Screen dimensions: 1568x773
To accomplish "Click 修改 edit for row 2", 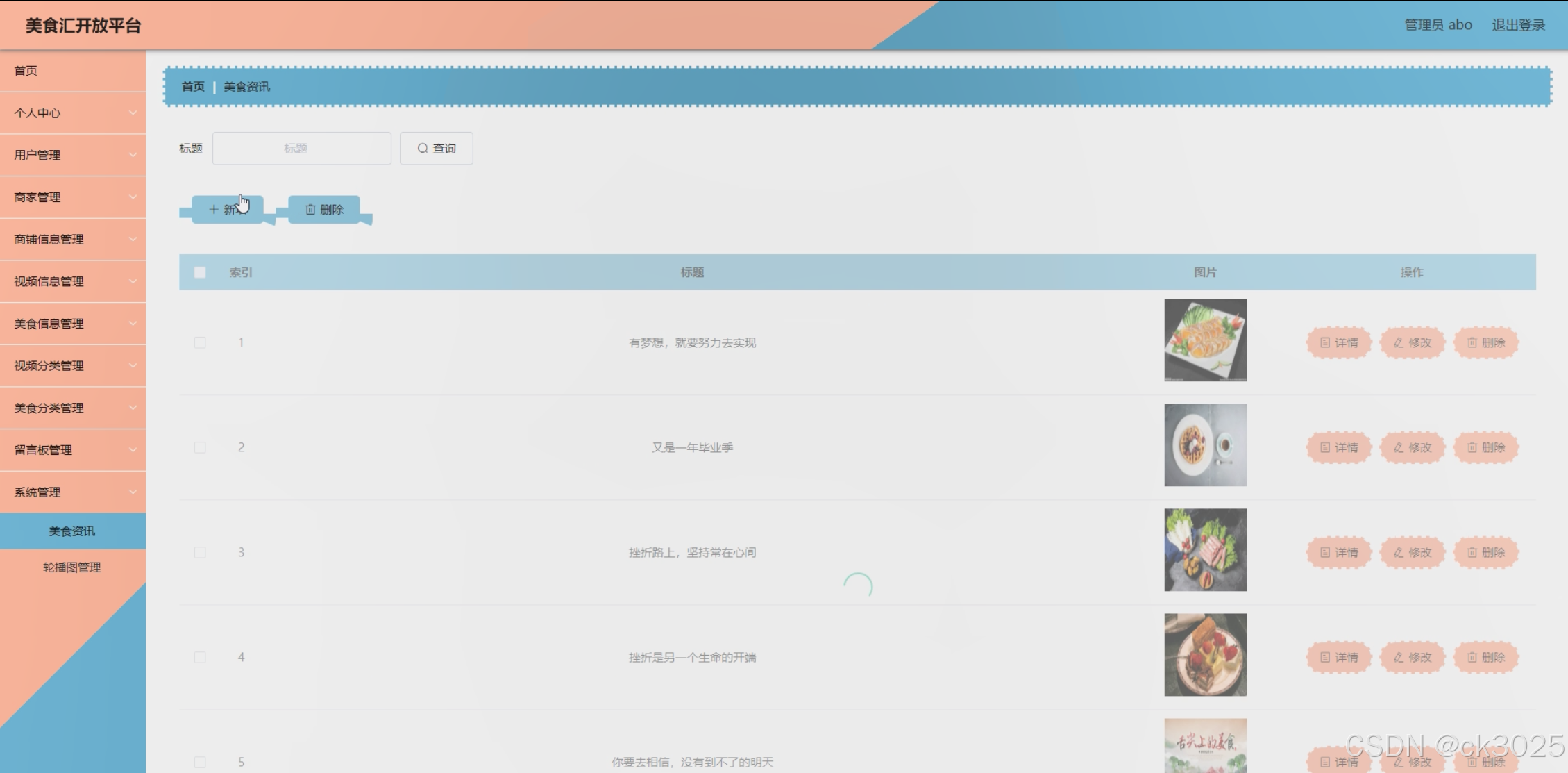I will pyautogui.click(x=1412, y=447).
